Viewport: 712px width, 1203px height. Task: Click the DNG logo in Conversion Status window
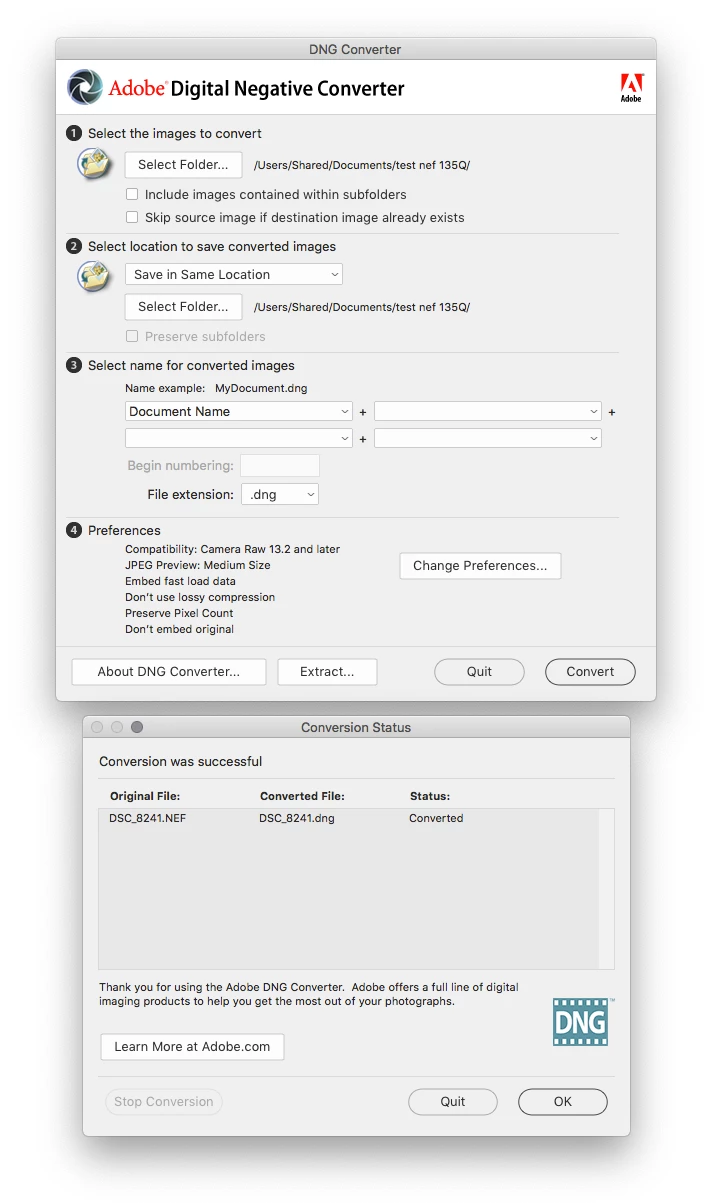581,1021
